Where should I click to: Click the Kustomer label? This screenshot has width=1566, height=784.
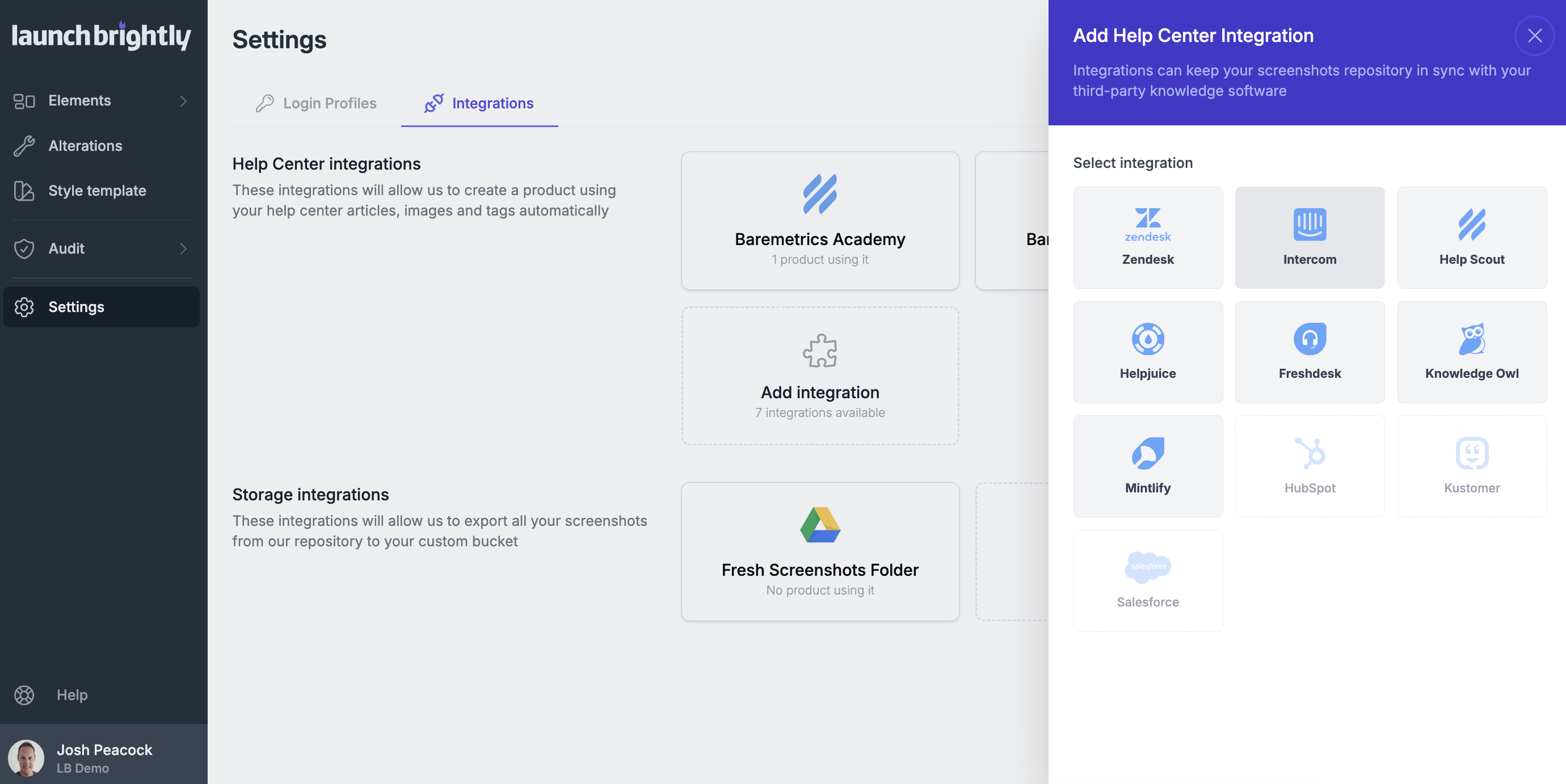[x=1472, y=488]
